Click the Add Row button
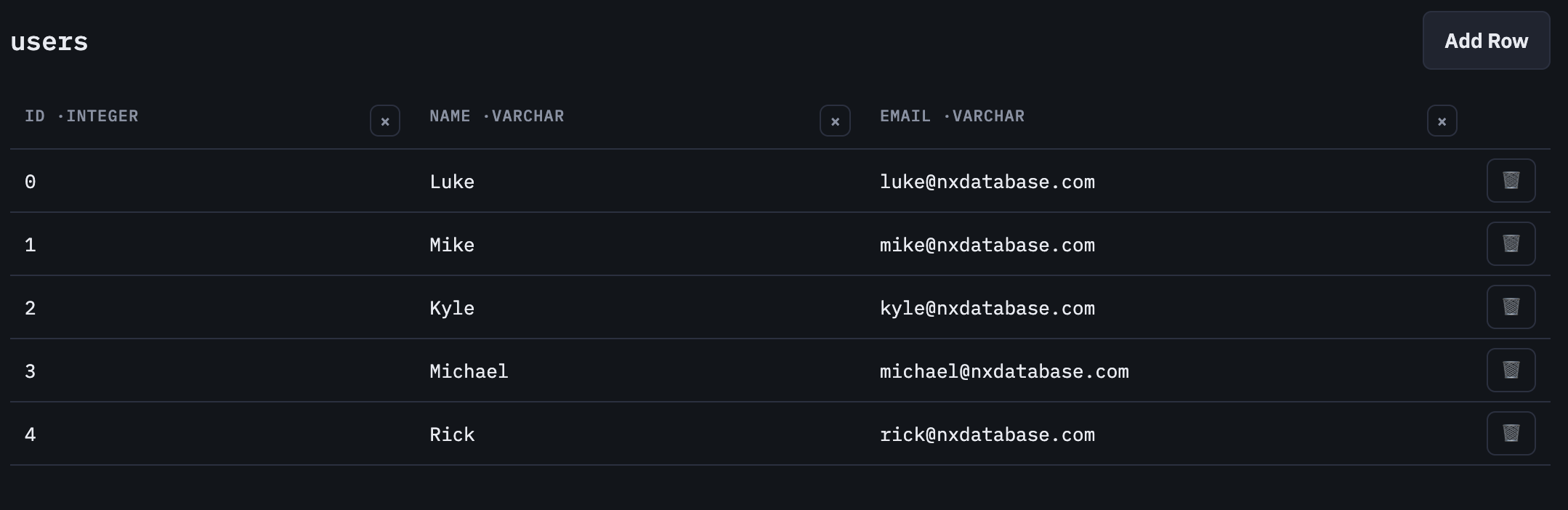Viewport: 1568px width, 510px height. [x=1486, y=41]
